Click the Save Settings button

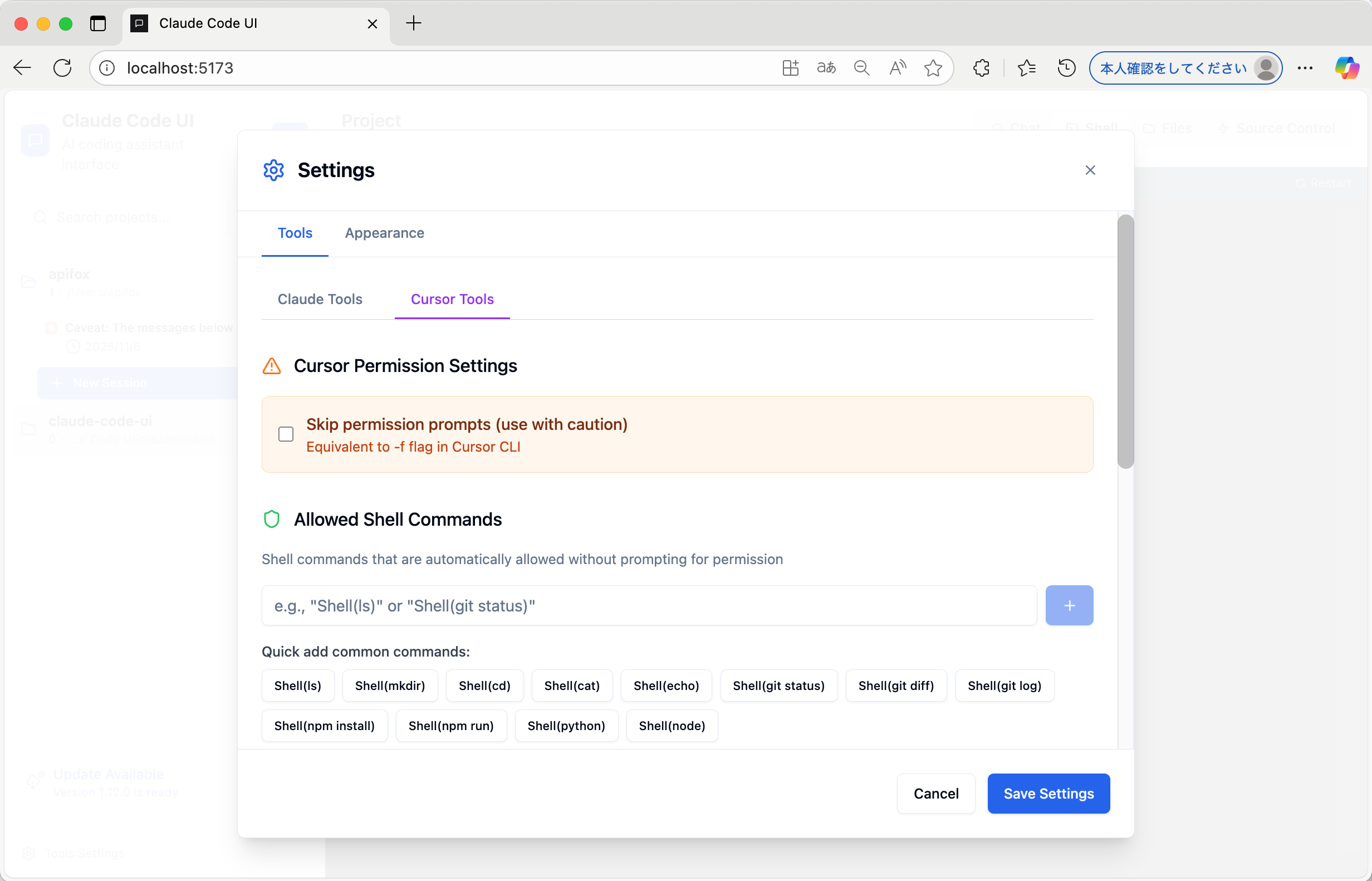coord(1048,794)
